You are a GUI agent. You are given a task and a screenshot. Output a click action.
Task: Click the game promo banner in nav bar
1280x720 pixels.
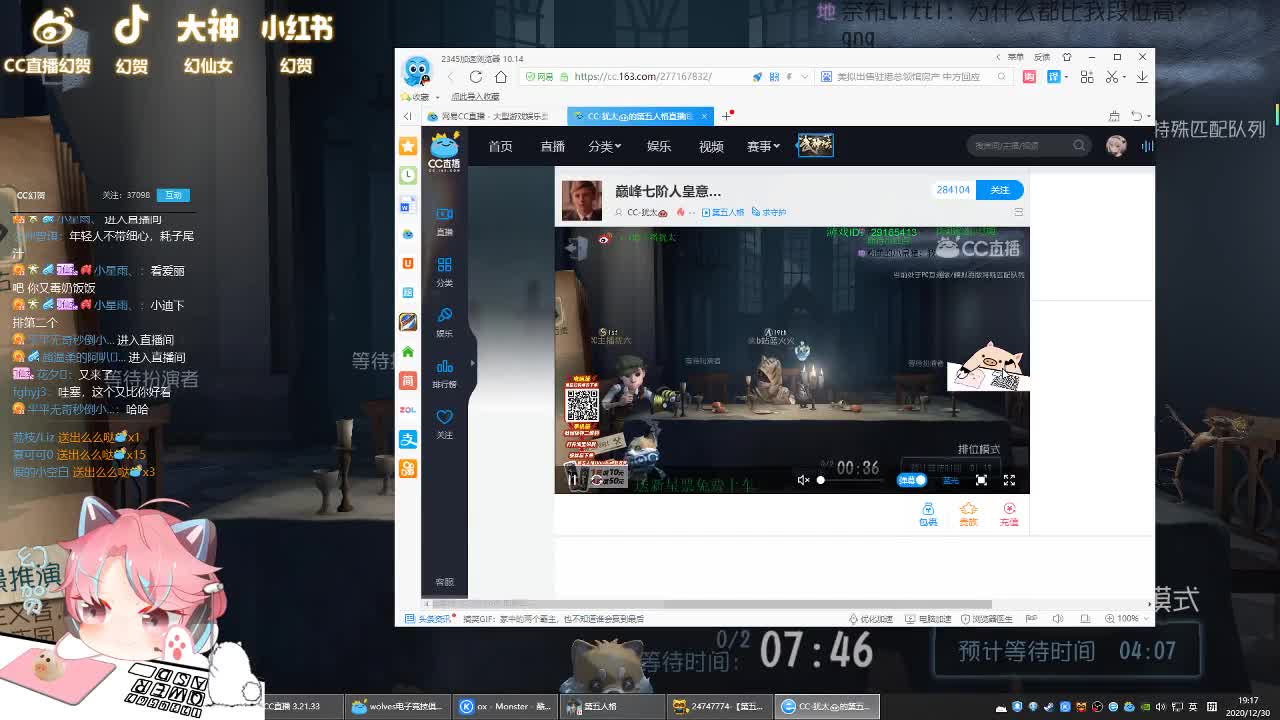815,145
